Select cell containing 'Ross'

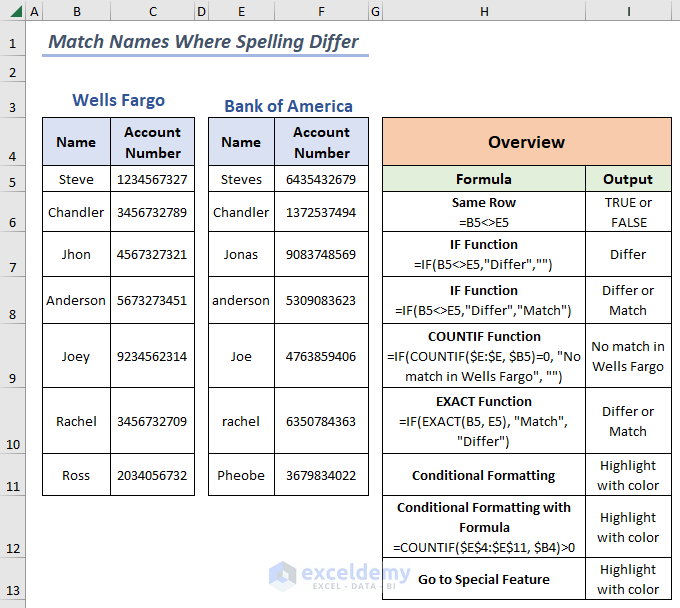click(76, 475)
